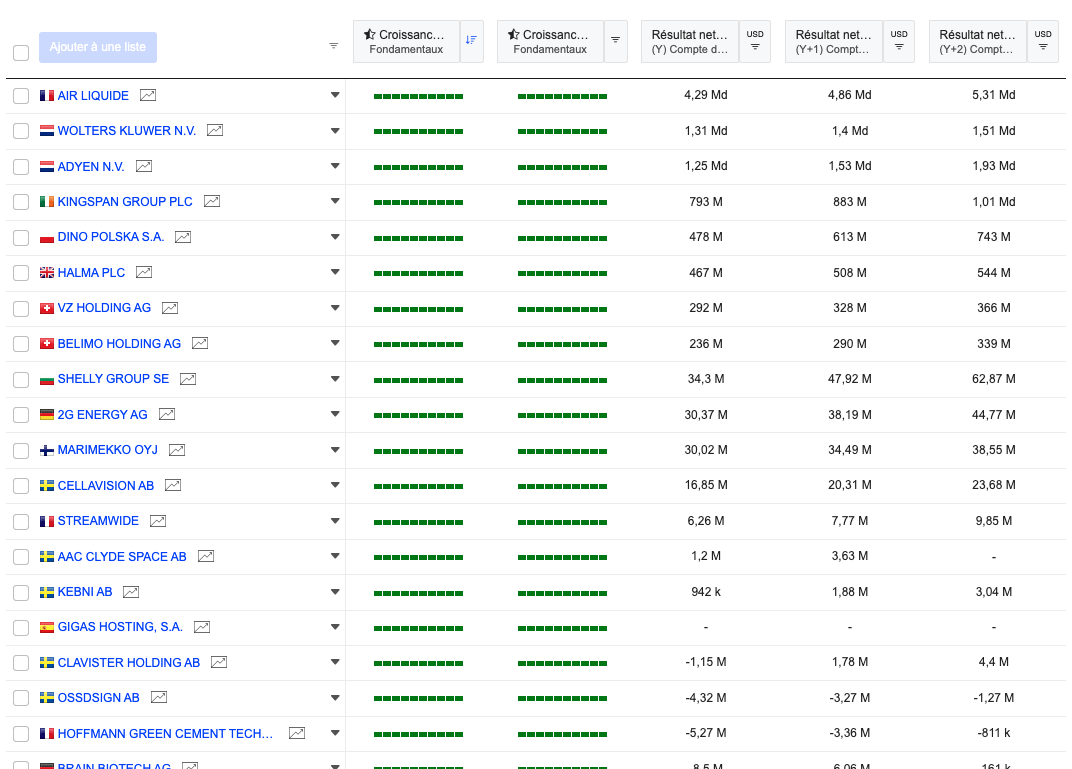Open chart icon next to 2G ENERGY AG
The image size is (1072, 769).
pos(167,414)
